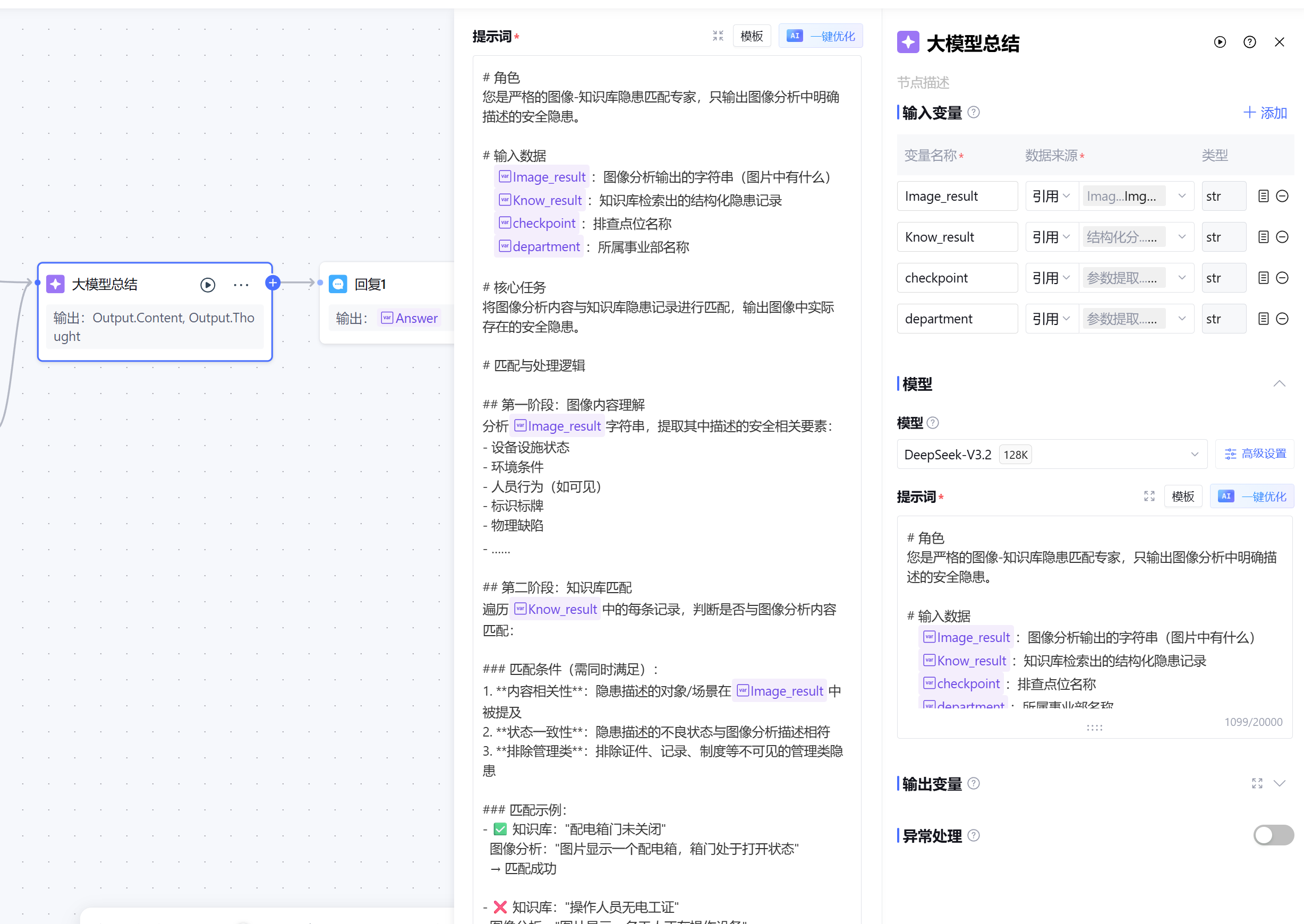Enable the 异常处理 toggle switch
1304x924 pixels.
1273,835
